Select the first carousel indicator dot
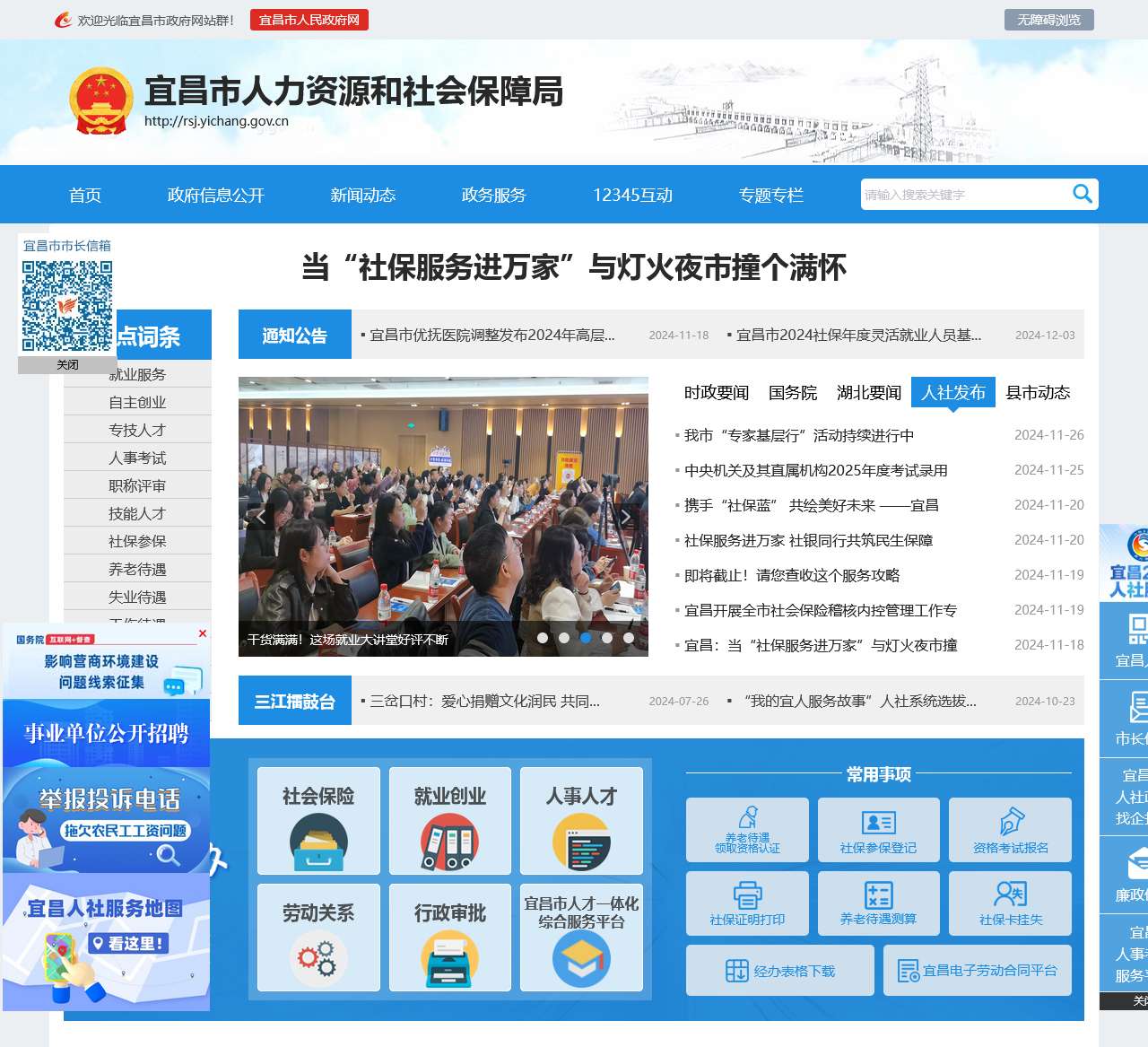The width and height of the screenshot is (1148, 1047). 543,638
